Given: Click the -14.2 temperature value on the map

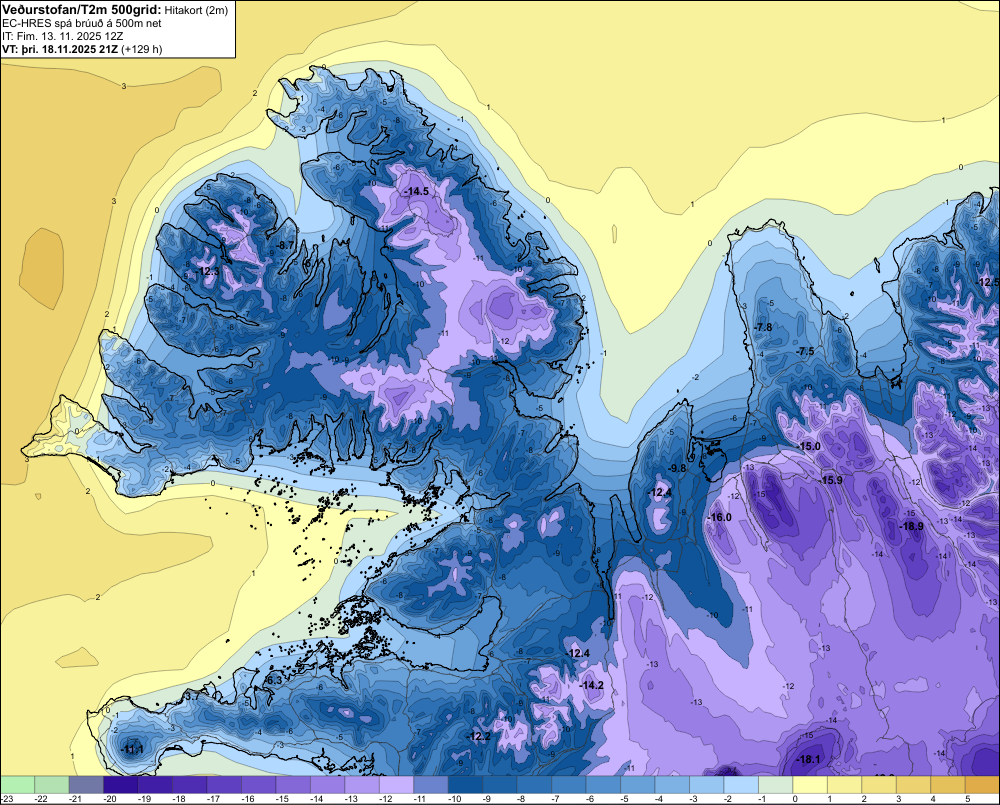Looking at the screenshot, I should 591,685.
